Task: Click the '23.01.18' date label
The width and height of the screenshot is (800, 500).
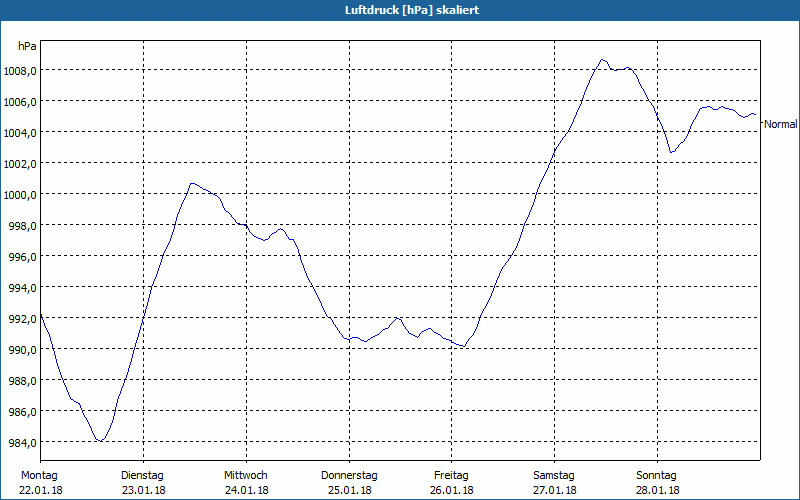Action: pos(144,490)
